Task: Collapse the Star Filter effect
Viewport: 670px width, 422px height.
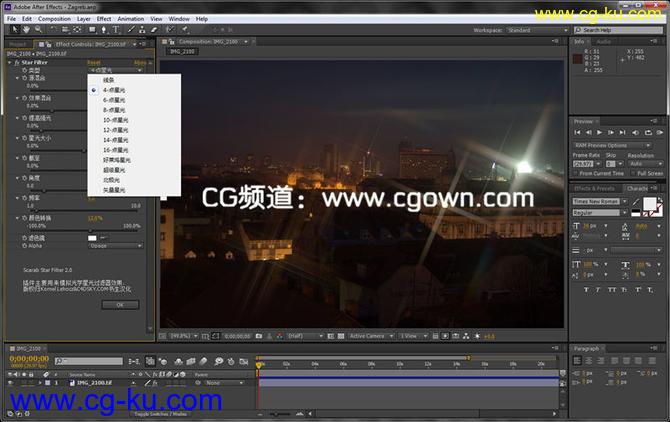Action: (10, 62)
